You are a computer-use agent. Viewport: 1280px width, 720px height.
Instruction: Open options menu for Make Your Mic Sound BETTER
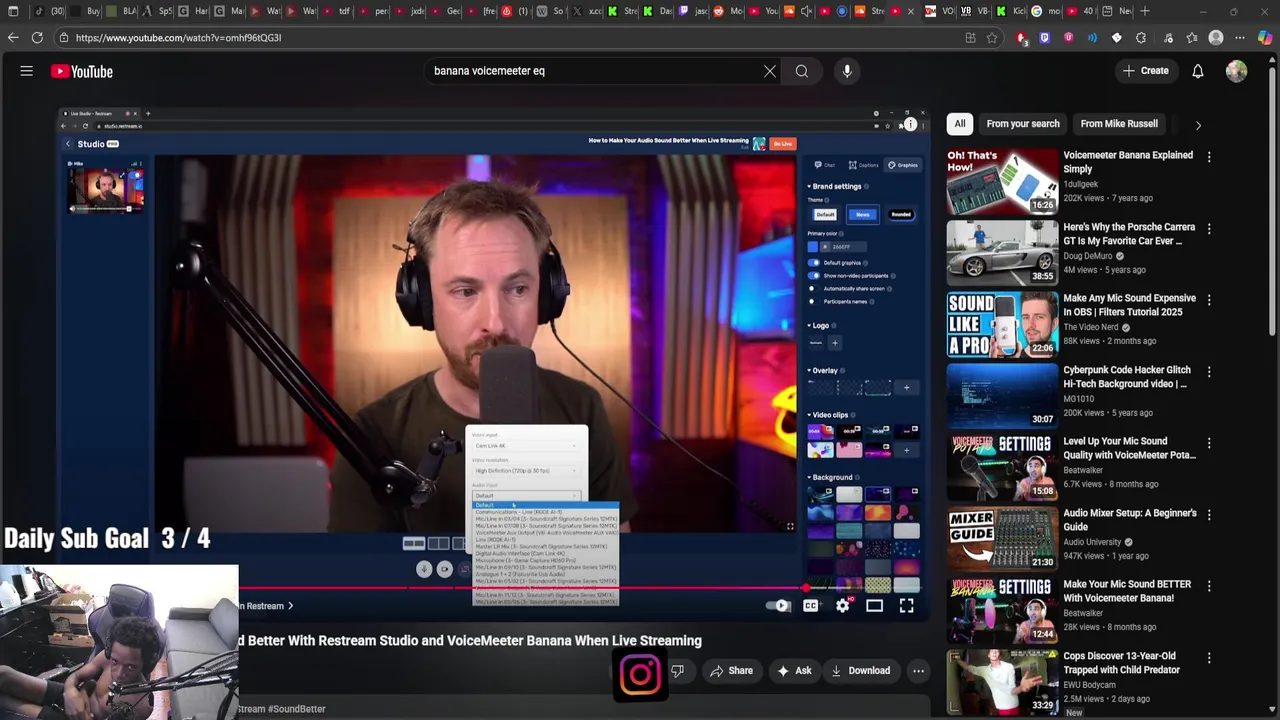click(1209, 586)
